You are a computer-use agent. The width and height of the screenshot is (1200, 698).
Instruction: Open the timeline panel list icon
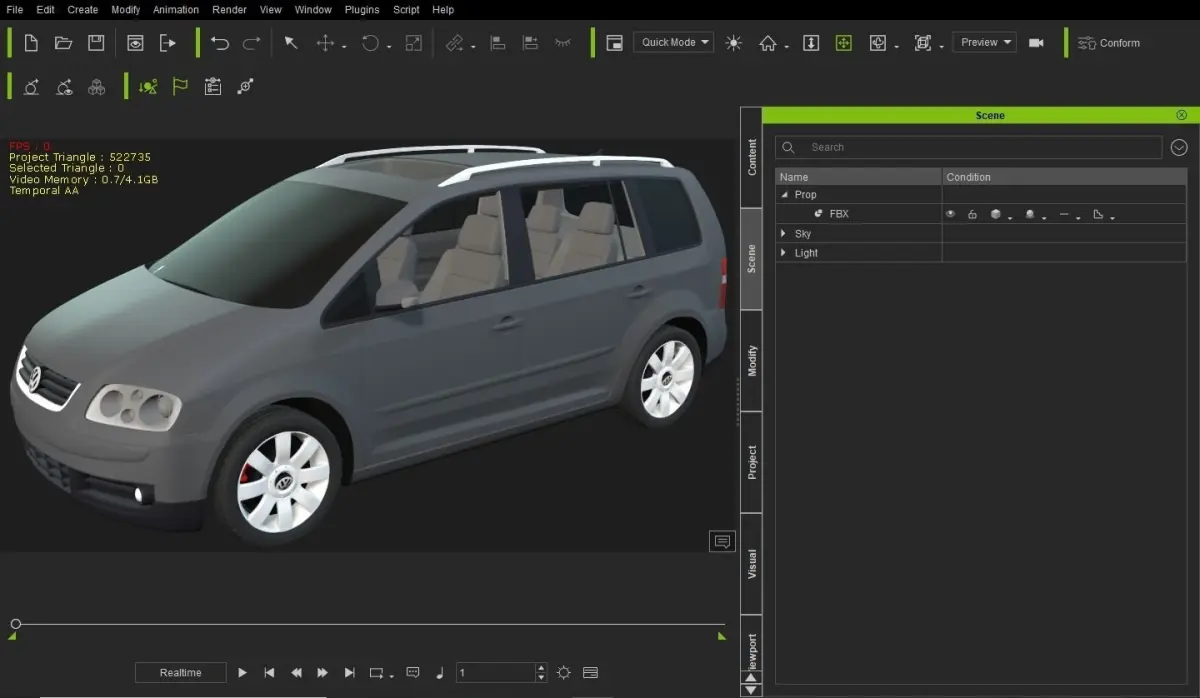coord(590,673)
